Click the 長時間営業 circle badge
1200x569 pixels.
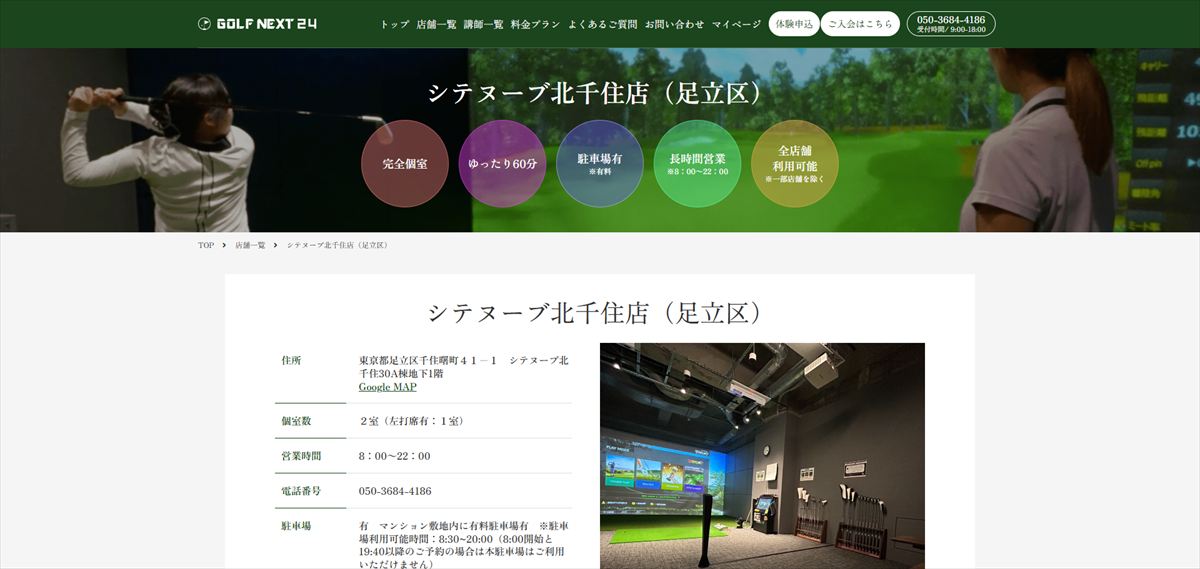click(x=697, y=163)
